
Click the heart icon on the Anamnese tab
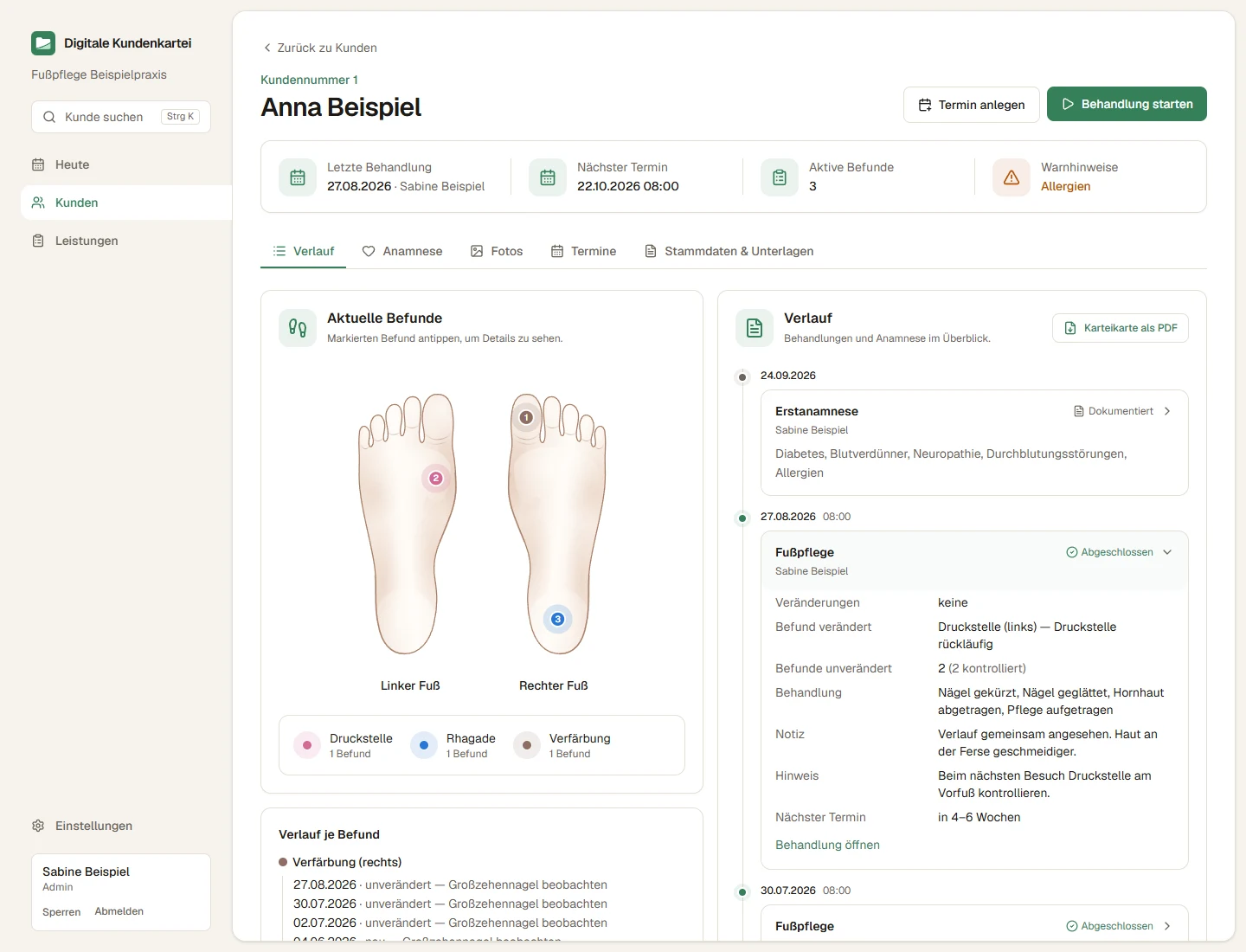coord(369,251)
